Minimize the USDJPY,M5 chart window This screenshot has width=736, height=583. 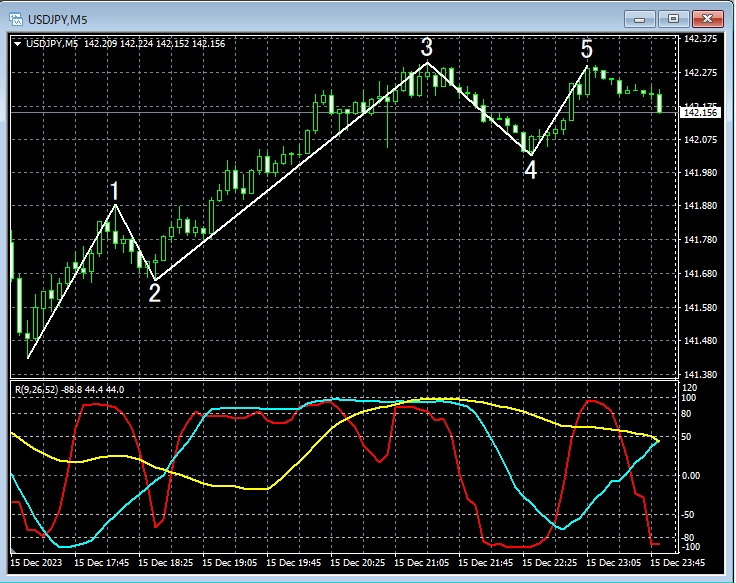641,18
